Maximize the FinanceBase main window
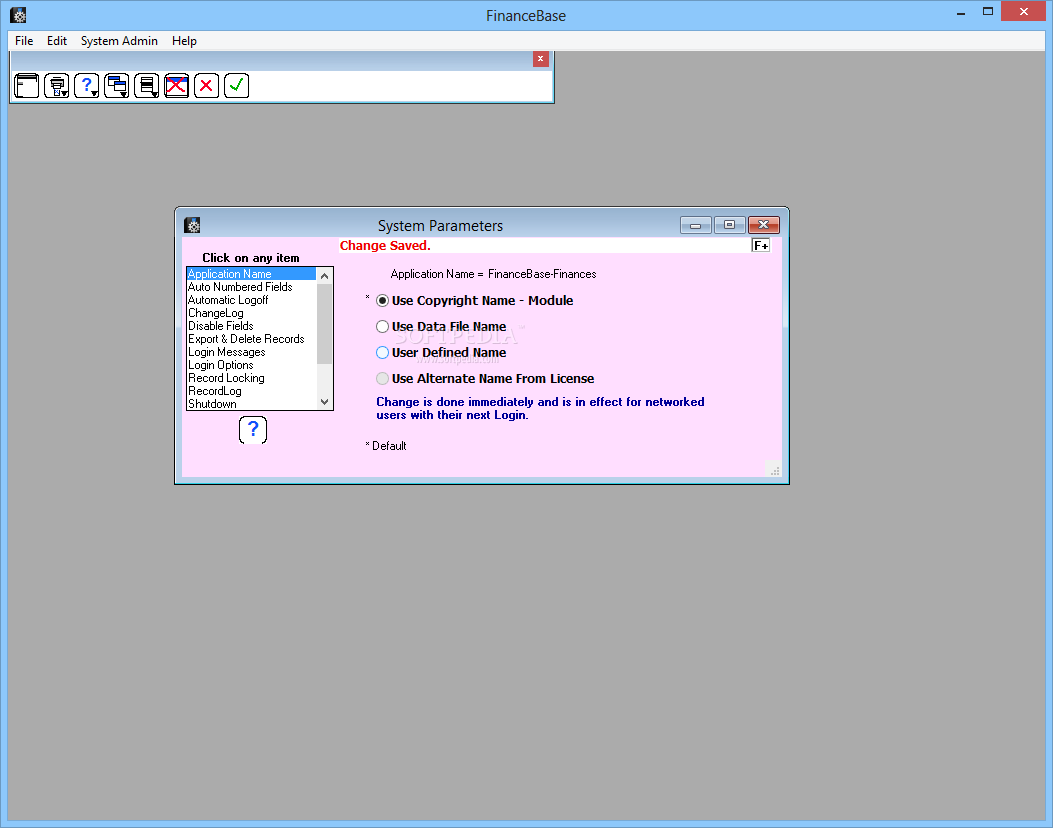Screen dimensions: 1053x828 pyautogui.click(x=988, y=11)
